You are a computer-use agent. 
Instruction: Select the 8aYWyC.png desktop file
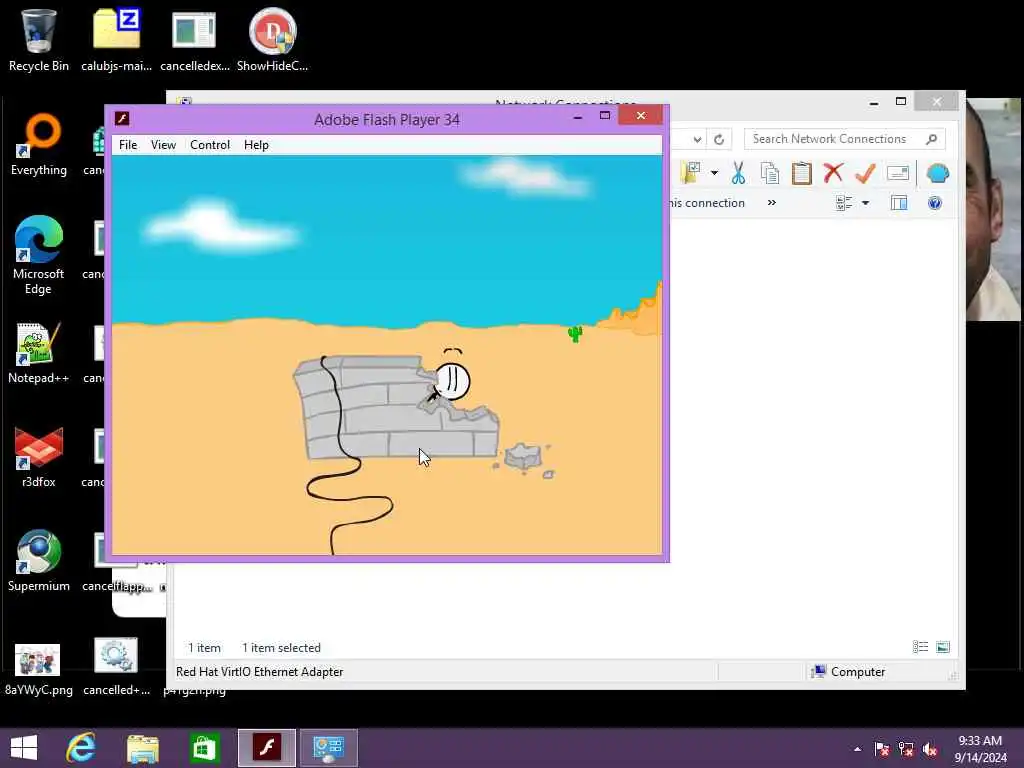[39, 669]
